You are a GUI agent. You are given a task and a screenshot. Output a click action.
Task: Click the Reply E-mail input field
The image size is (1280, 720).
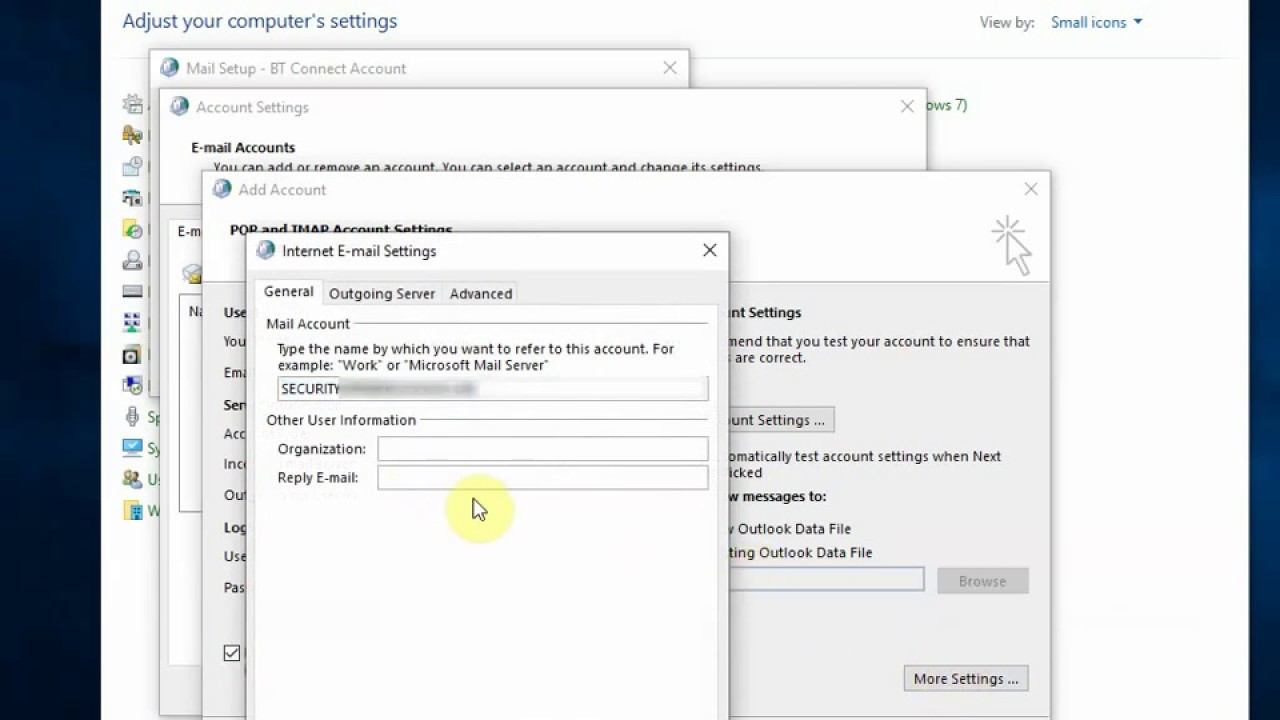click(543, 478)
